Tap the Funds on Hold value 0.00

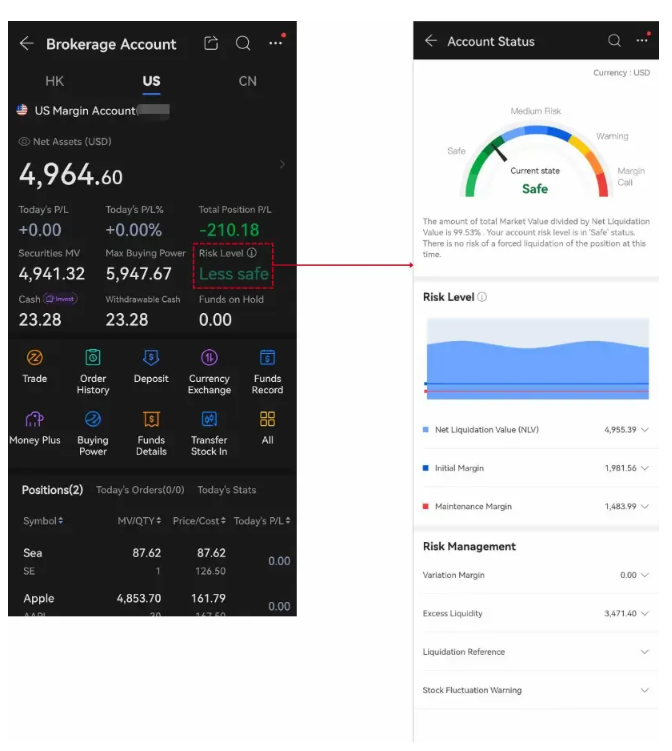[x=215, y=319]
